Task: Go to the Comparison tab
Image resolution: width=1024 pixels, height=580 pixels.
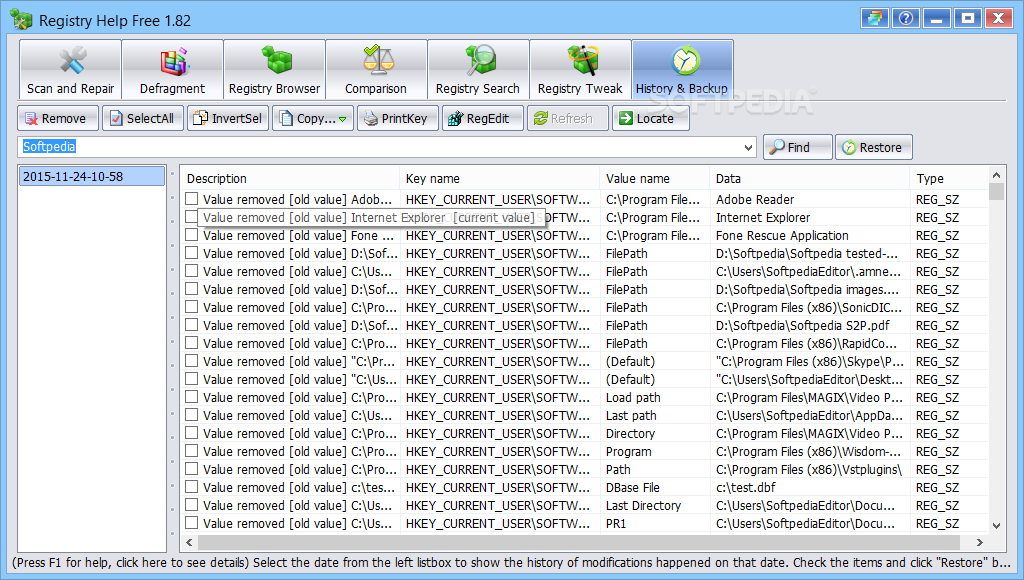Action: tap(376, 69)
